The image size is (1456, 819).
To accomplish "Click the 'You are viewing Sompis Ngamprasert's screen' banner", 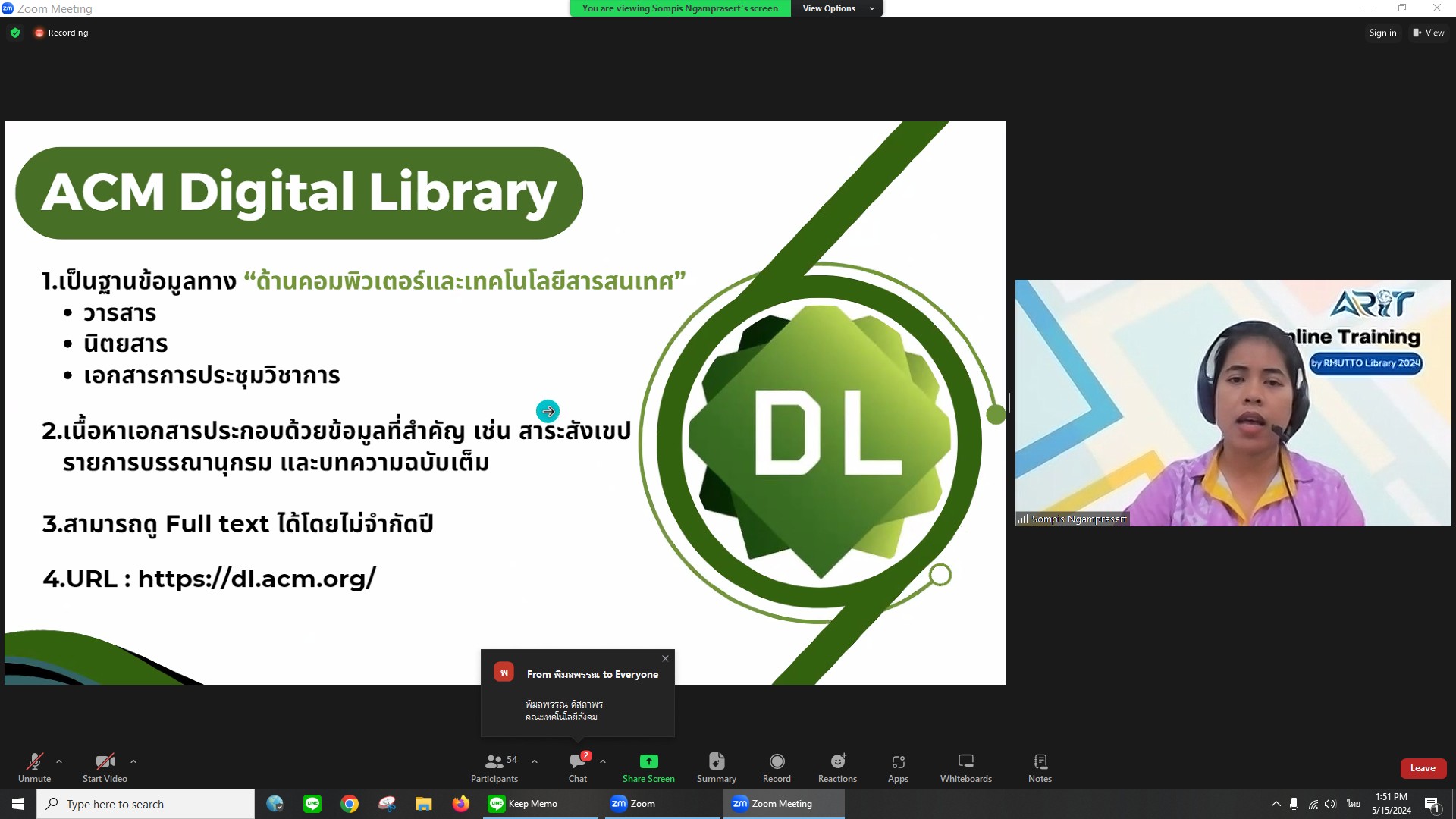I will pyautogui.click(x=680, y=8).
